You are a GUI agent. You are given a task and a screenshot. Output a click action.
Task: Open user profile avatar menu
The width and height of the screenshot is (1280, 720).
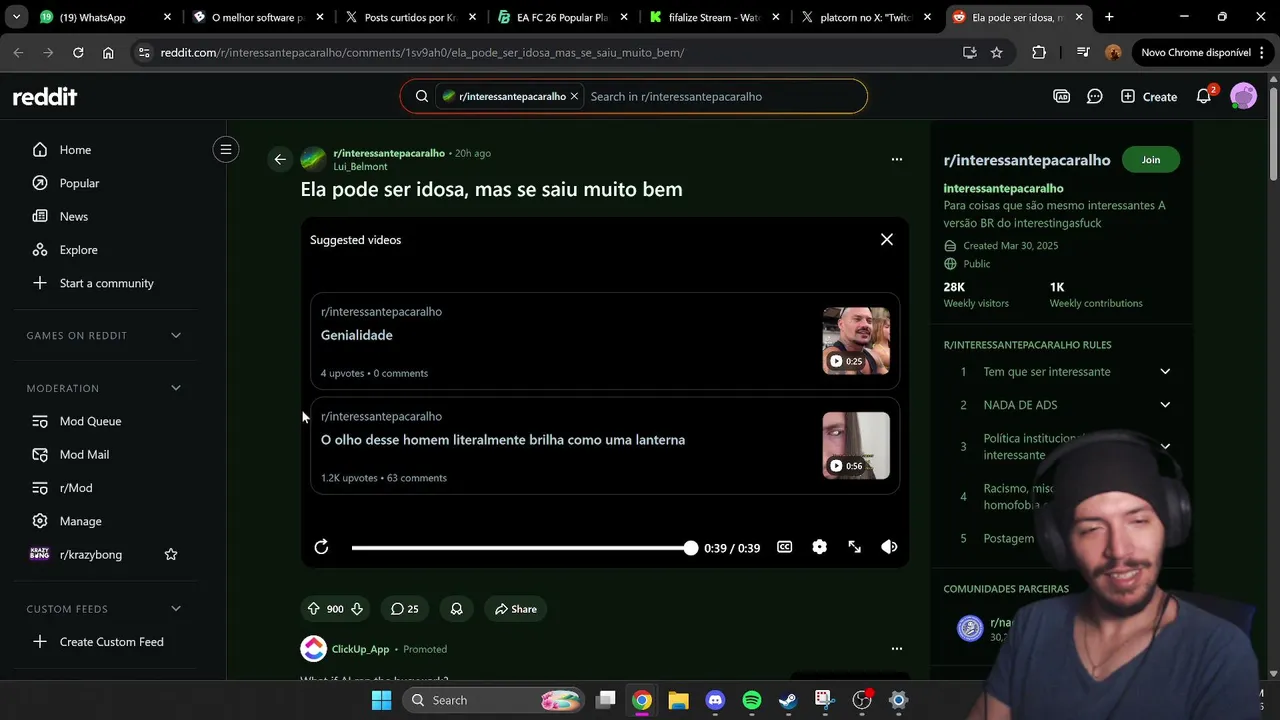pyautogui.click(x=1243, y=97)
